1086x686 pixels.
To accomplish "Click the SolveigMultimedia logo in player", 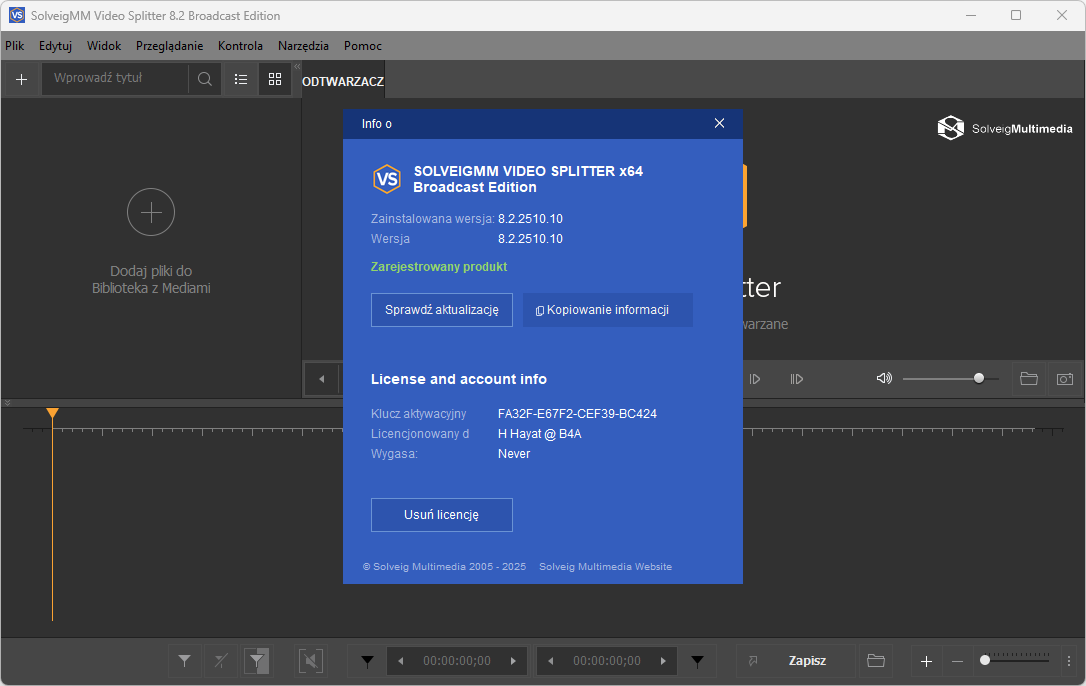I will point(1005,128).
